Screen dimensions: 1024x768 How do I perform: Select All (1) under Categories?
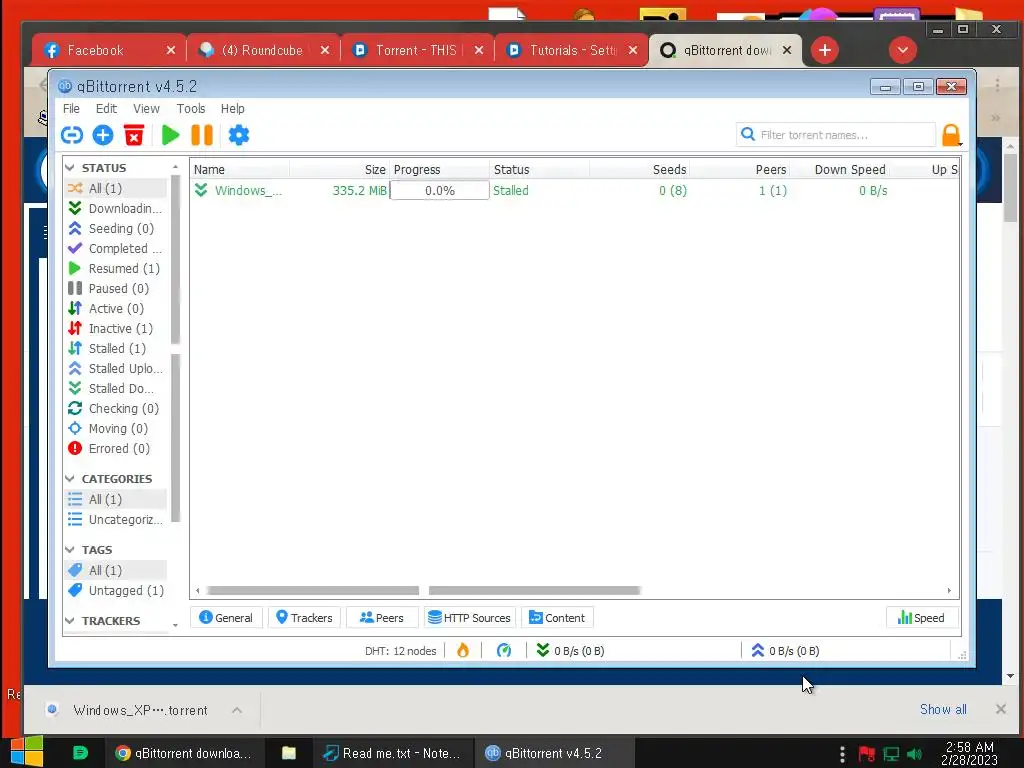click(115, 500)
